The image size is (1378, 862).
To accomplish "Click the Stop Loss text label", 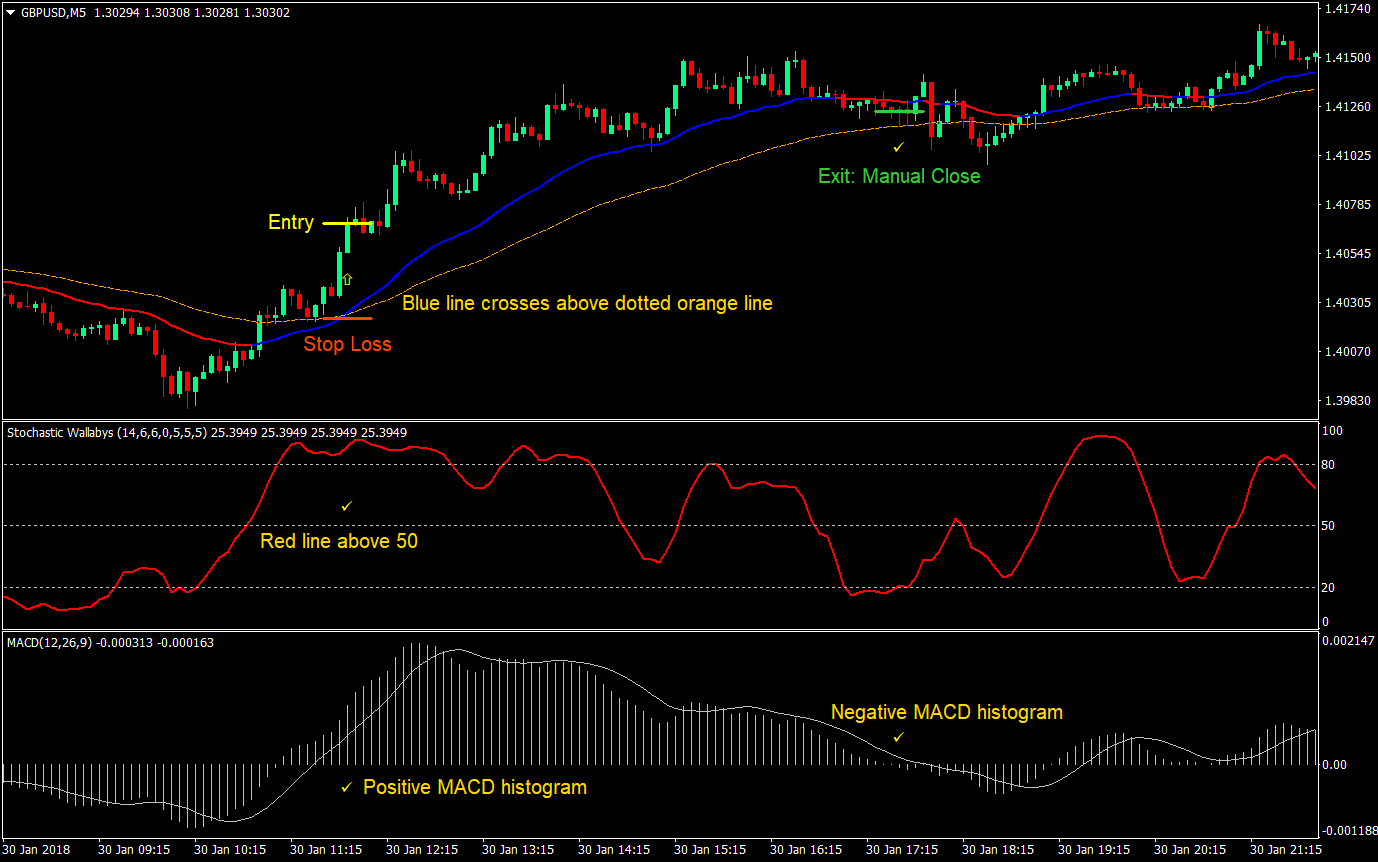I will [x=347, y=344].
